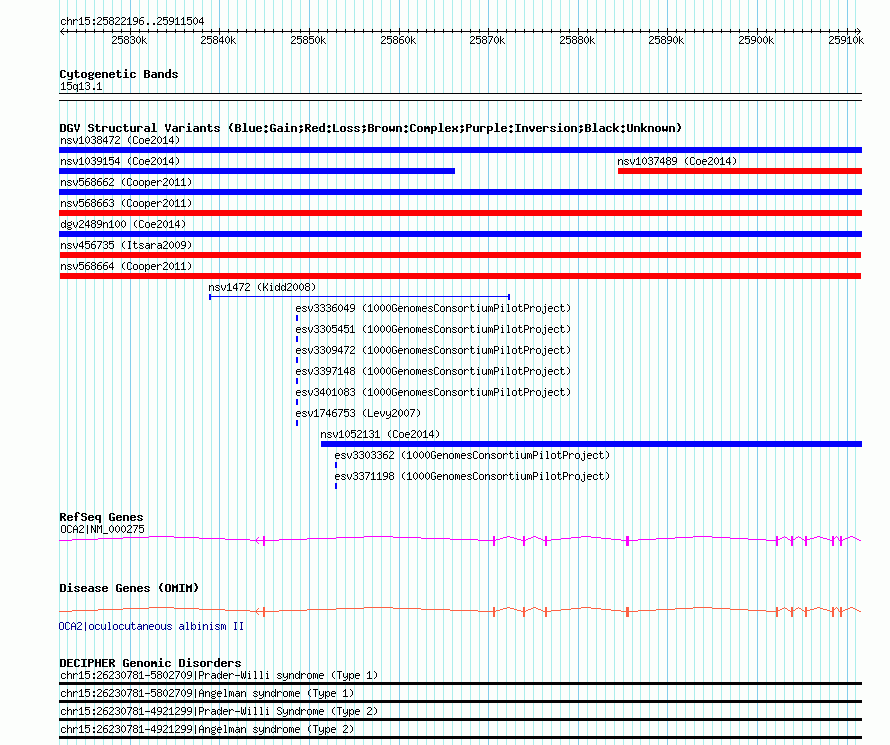Select variant esv3305451 label
890x745 pixels.
433,329
